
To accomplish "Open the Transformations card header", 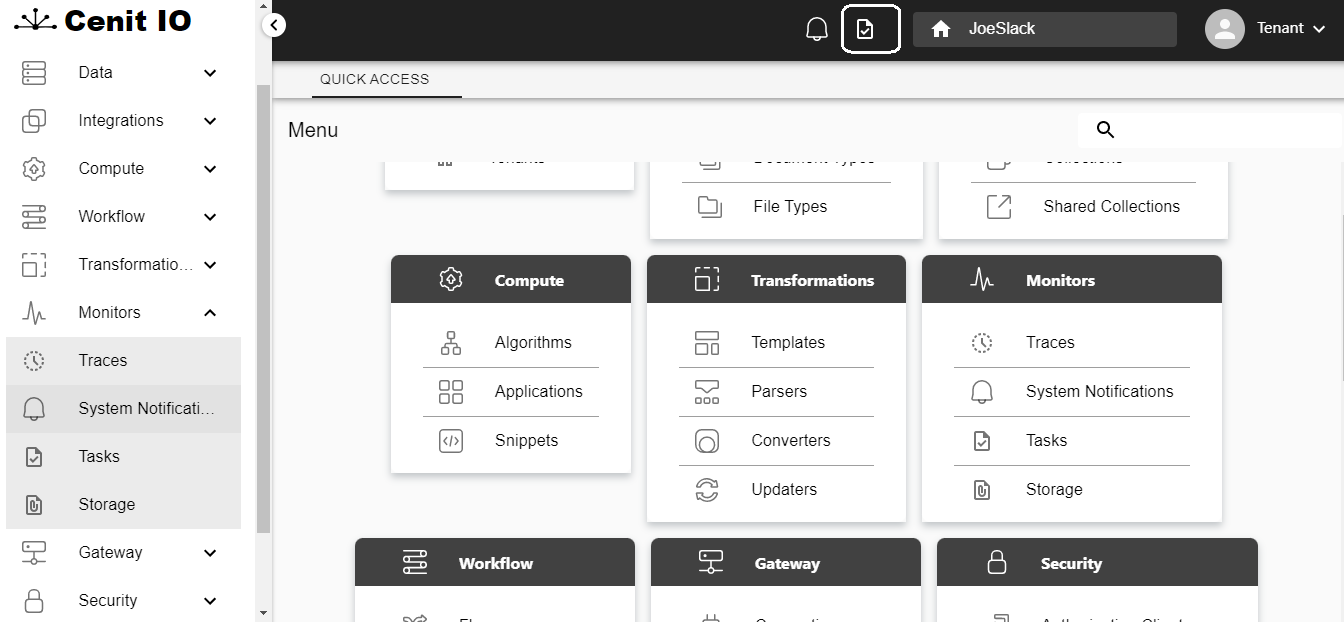I will coord(776,279).
